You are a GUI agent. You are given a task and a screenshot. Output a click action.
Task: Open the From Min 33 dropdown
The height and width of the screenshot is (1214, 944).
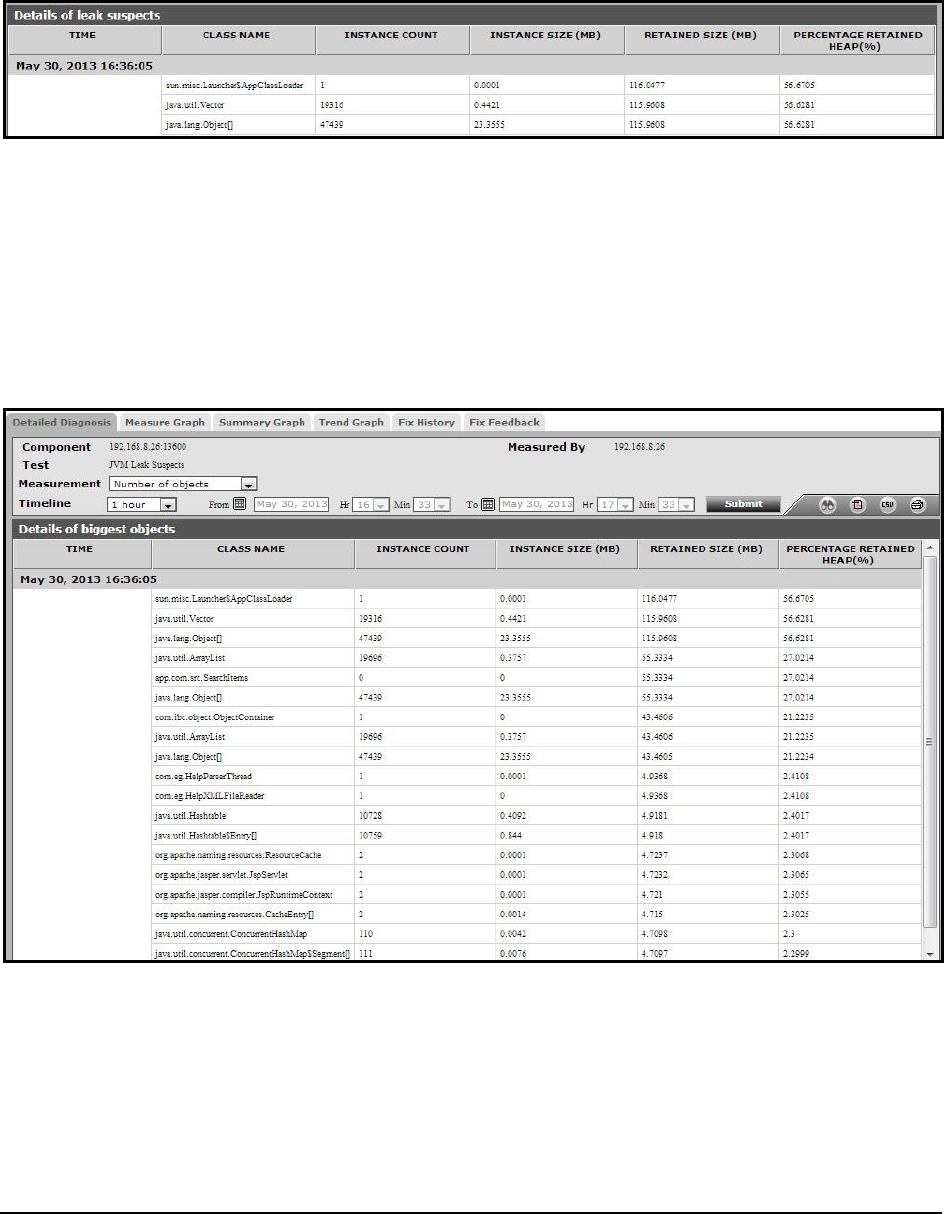(x=433, y=504)
